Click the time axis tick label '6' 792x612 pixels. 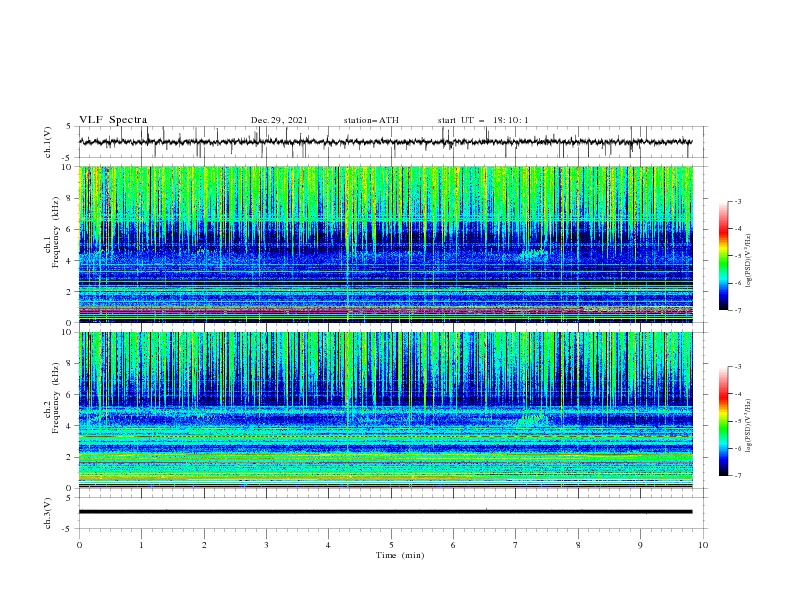point(453,545)
